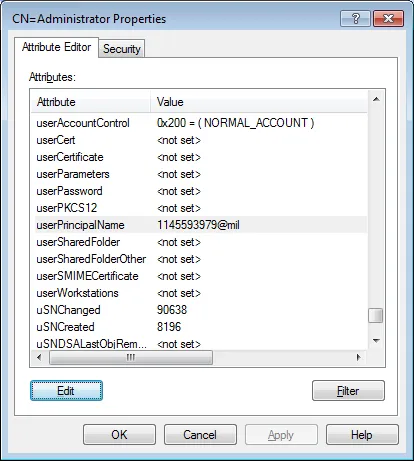Click the value 0x200 = ( NORMAL_ACCOUNT )

coord(235,123)
